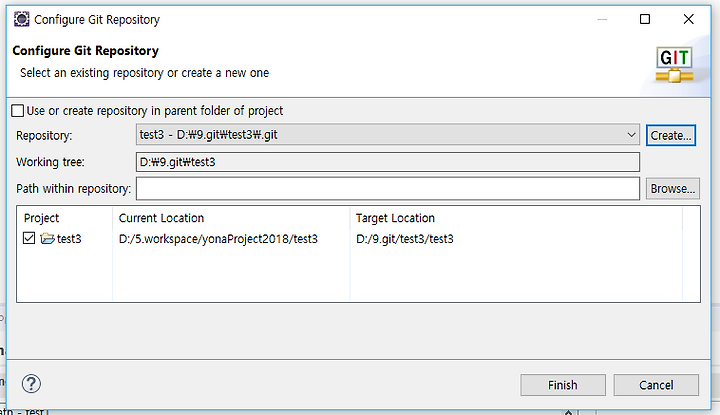The height and width of the screenshot is (415, 720).
Task: Click the GIT wizard banner icon
Action: coord(674,65)
